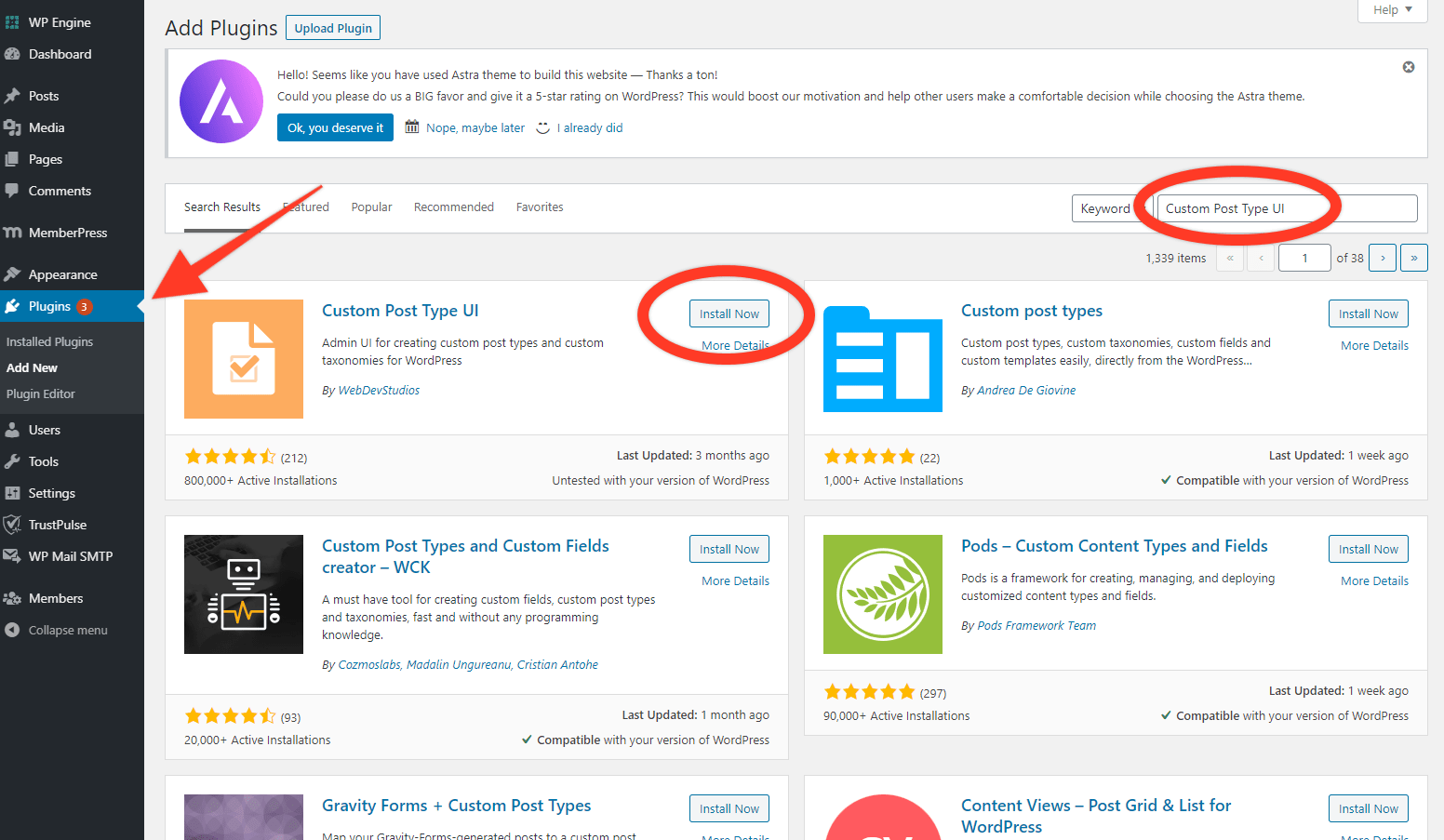Open the Keyword search type dropdown

(1113, 208)
